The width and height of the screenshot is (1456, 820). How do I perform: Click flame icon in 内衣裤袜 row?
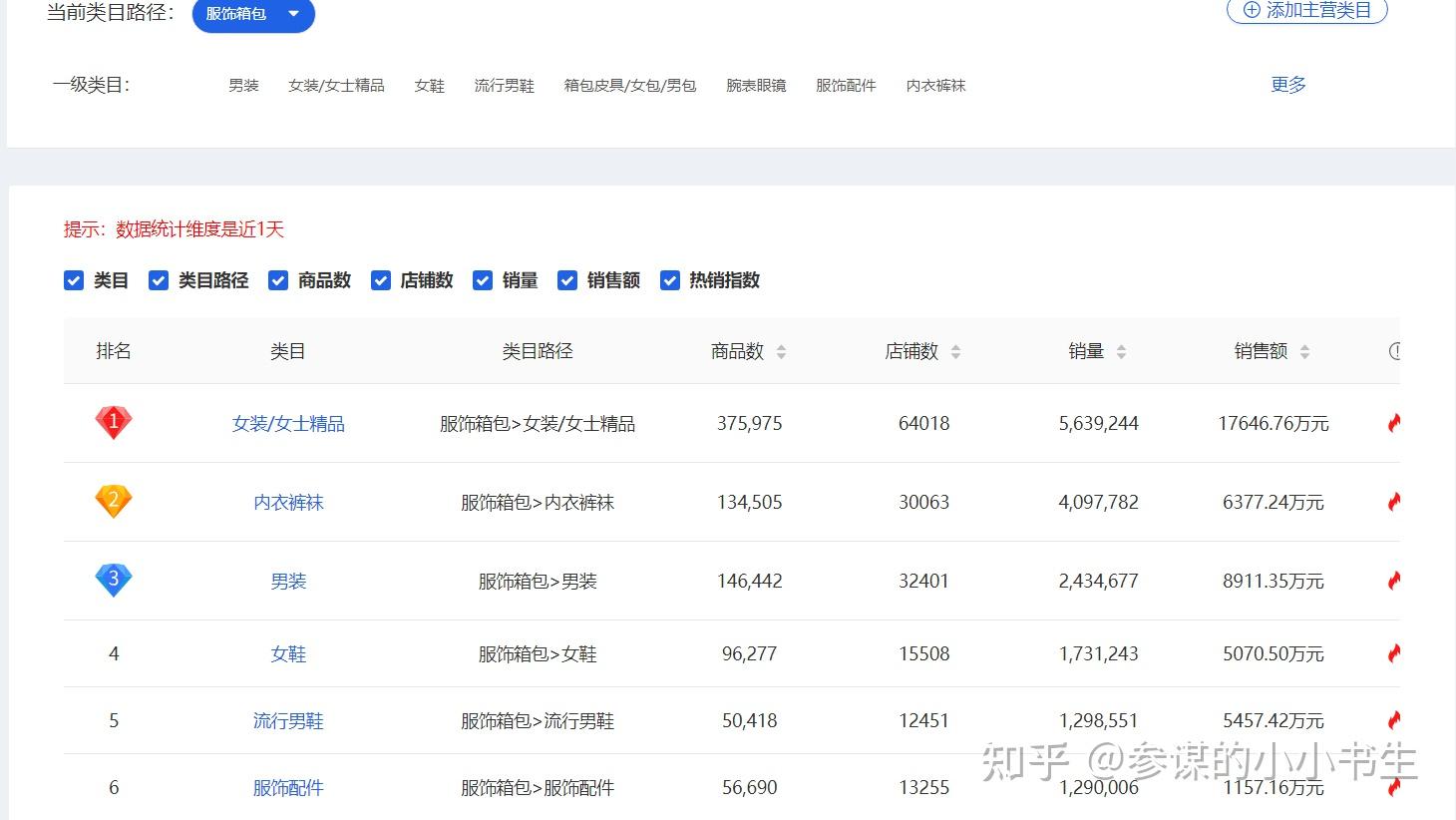[1394, 502]
